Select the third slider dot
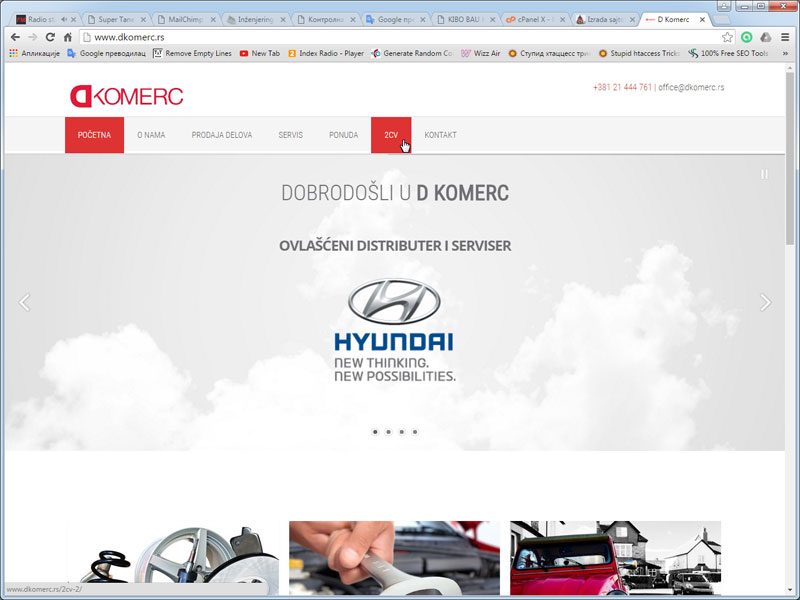Viewport: 800px width, 600px height. (x=402, y=432)
